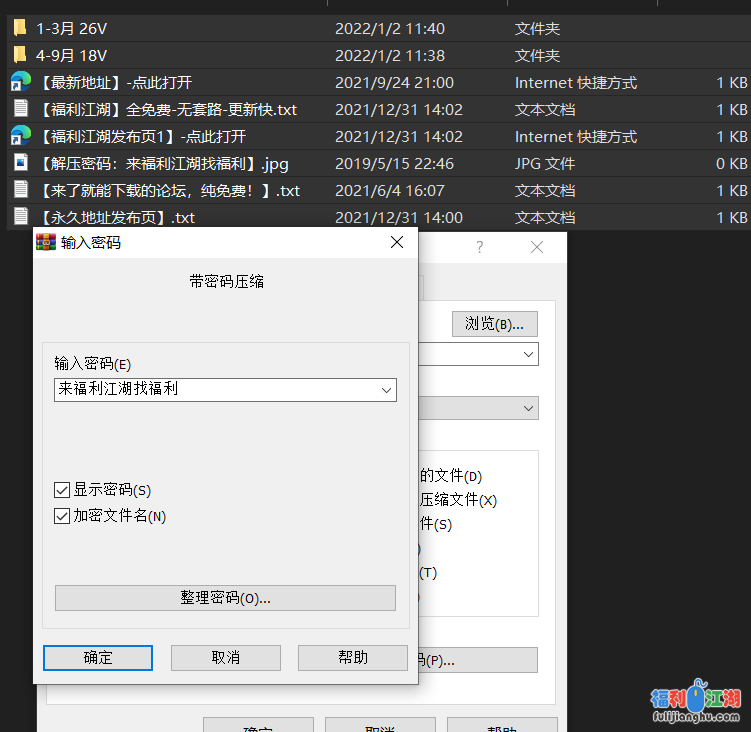
Task: Click the 【福利江湖】全免费 text file icon
Action: 20,109
